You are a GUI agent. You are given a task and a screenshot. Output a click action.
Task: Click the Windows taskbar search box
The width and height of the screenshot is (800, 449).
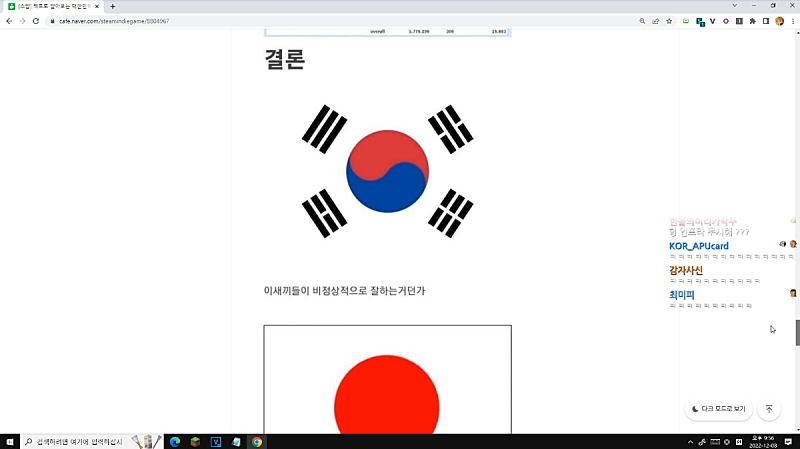click(x=92, y=441)
